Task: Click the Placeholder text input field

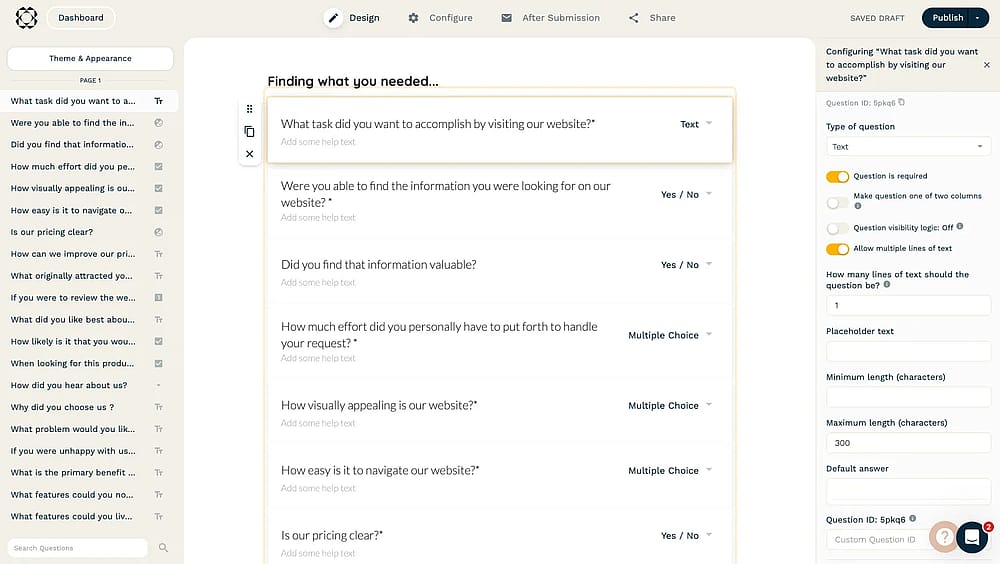Action: (908, 351)
